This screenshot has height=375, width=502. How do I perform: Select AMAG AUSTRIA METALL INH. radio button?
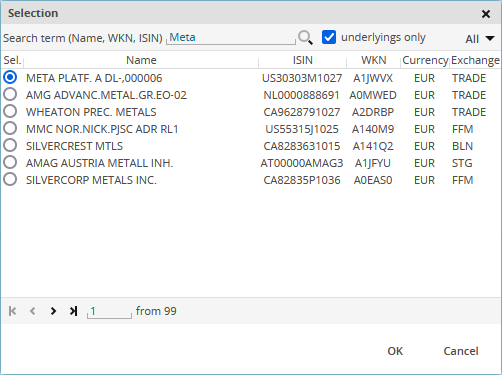[x=10, y=162]
